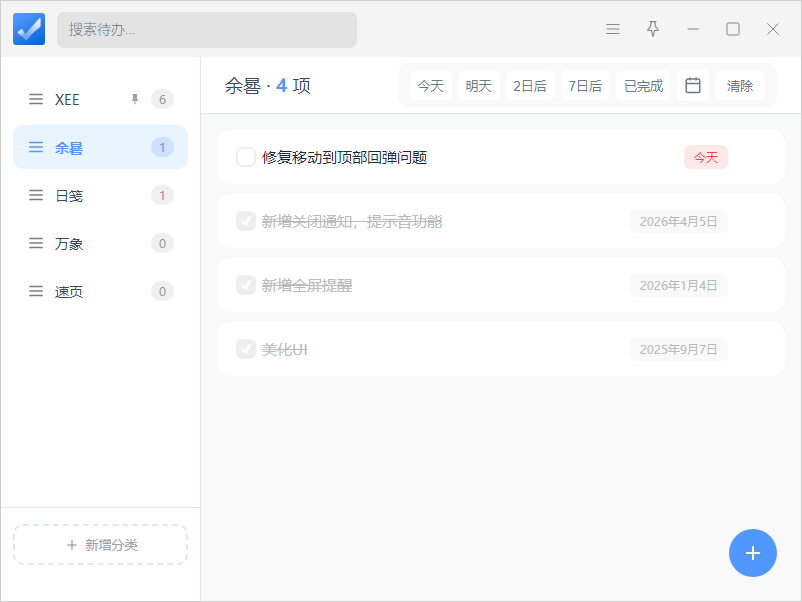Click the 清除 clear filter button

point(740,85)
